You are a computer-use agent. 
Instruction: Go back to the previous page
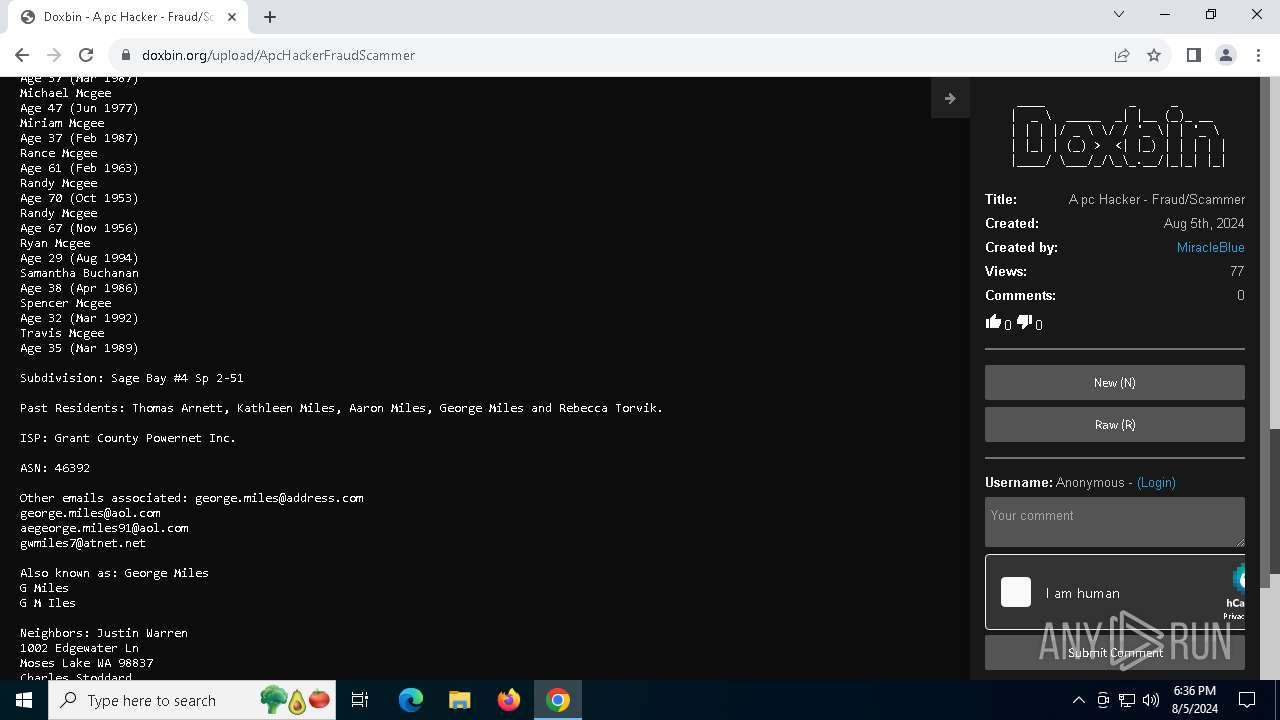(x=22, y=55)
